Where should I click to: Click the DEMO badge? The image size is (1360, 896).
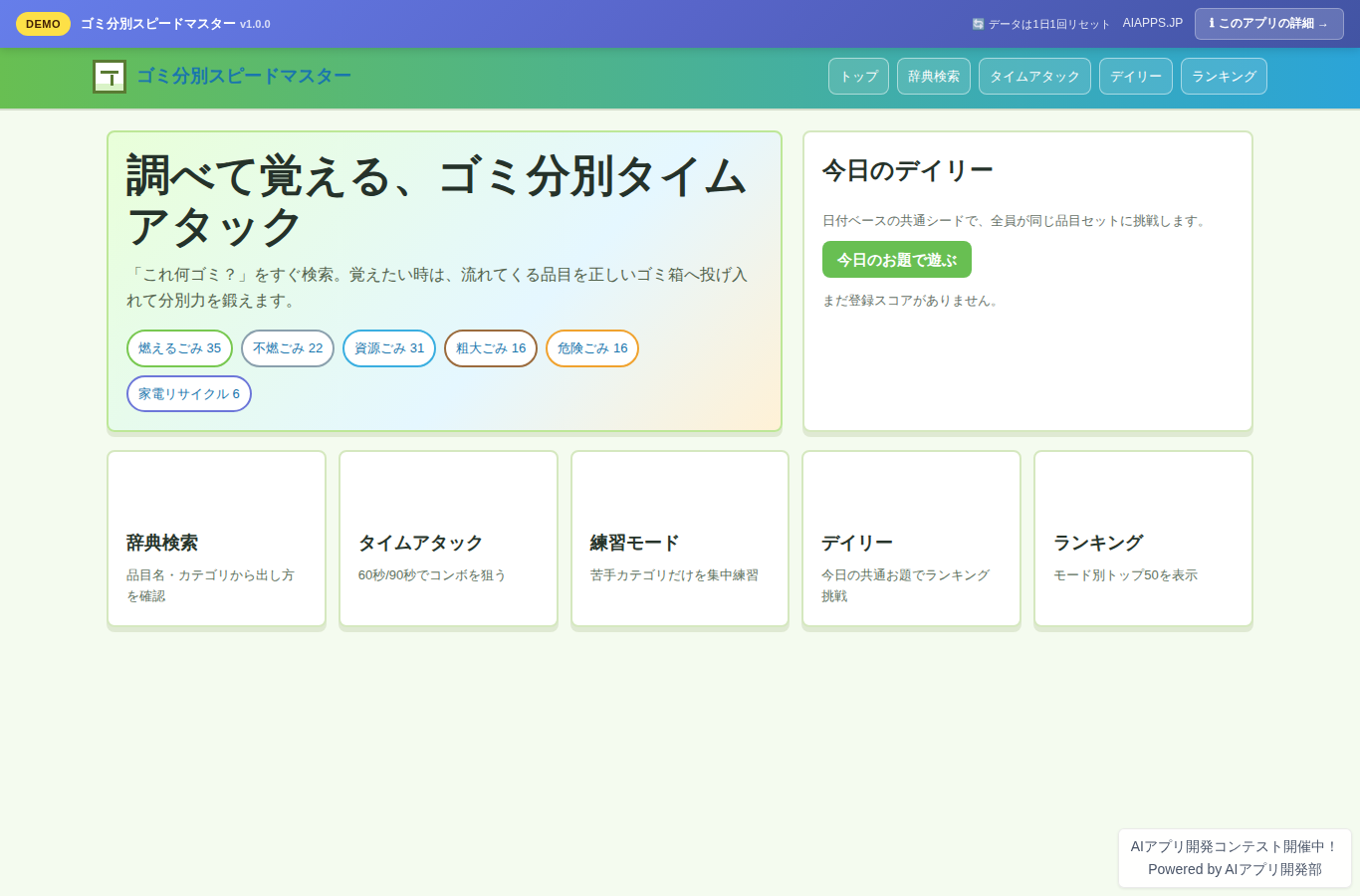[43, 24]
